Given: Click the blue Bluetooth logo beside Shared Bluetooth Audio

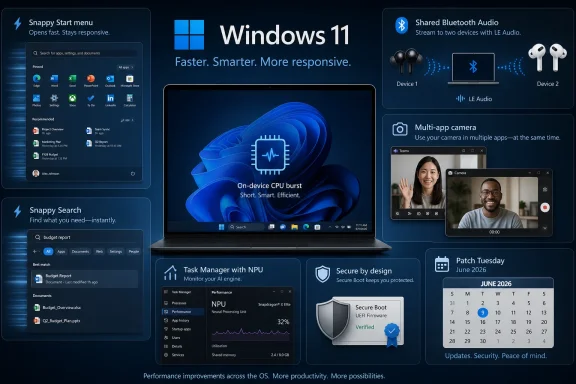Looking at the screenshot, I should click(x=402, y=25).
